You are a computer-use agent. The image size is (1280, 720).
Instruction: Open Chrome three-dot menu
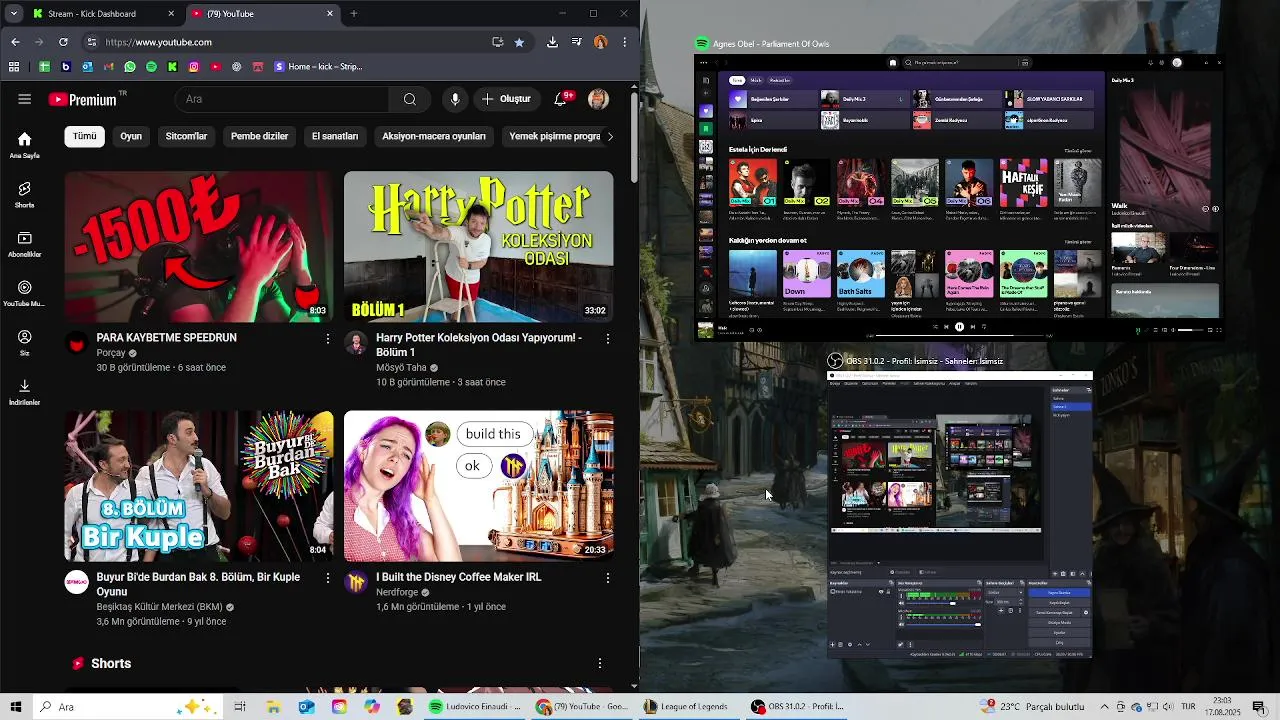[x=624, y=42]
